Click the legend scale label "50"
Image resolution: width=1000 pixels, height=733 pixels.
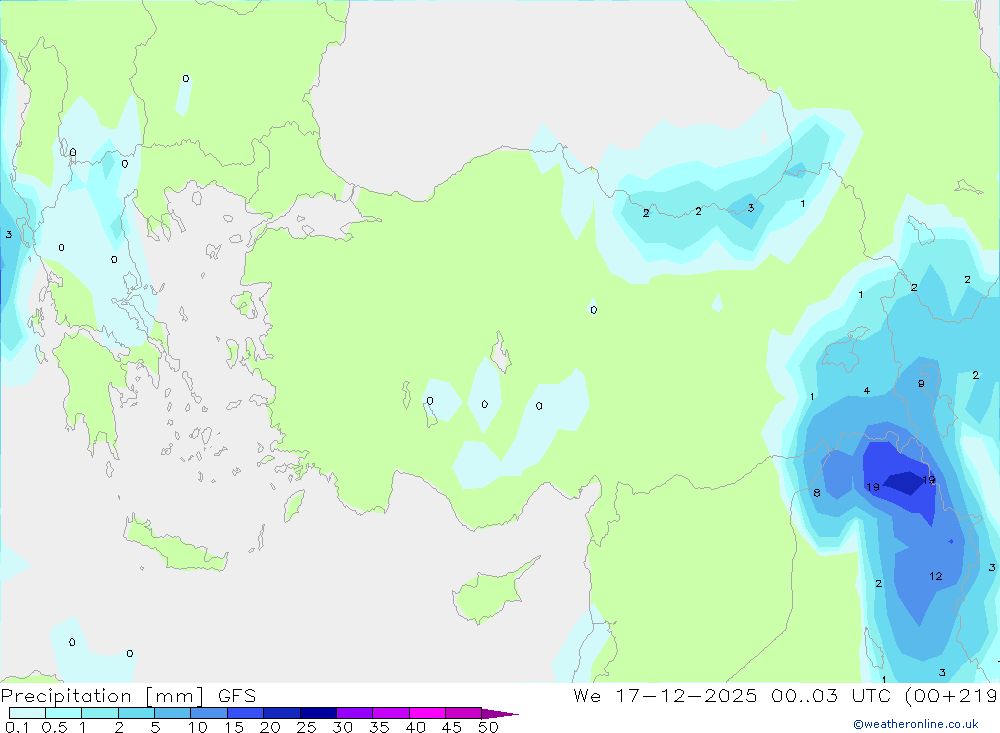(x=488, y=727)
